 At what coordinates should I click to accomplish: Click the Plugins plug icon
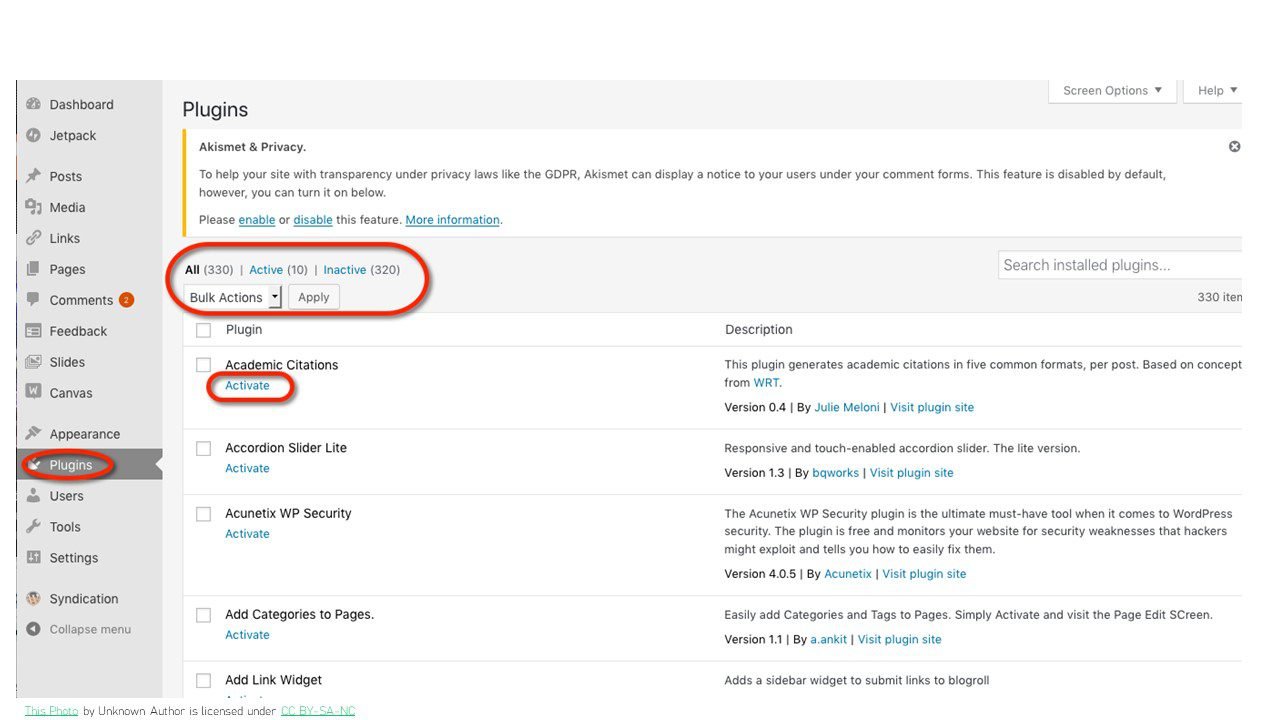pyautogui.click(x=35, y=464)
